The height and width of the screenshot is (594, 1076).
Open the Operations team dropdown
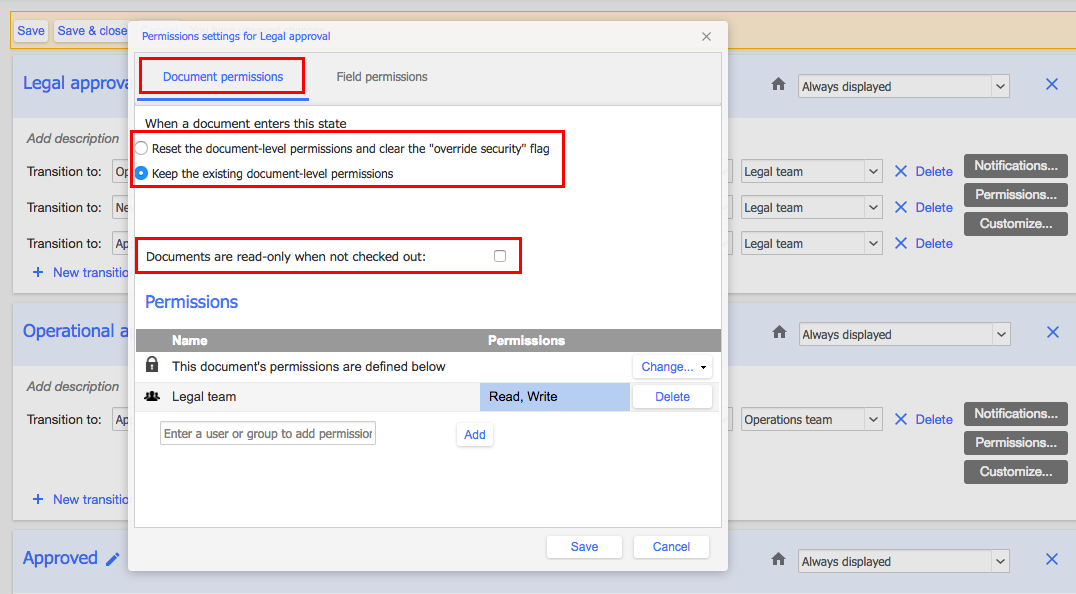click(x=811, y=420)
